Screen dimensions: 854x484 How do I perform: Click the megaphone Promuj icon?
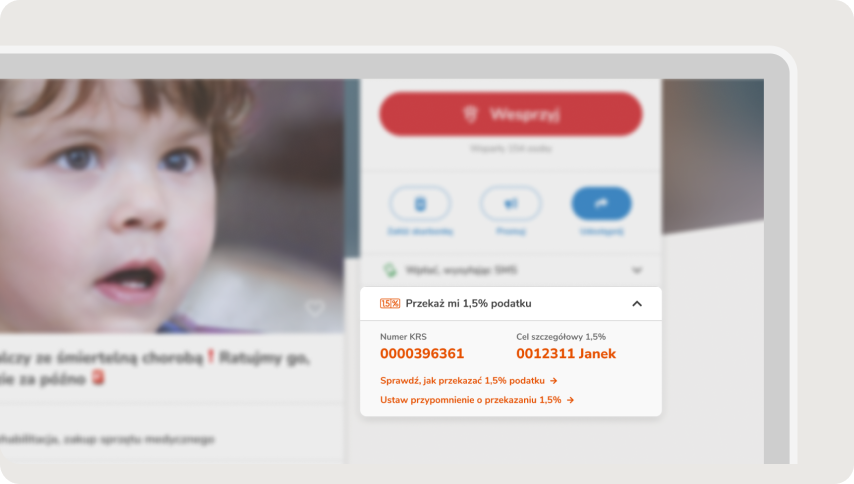510,204
